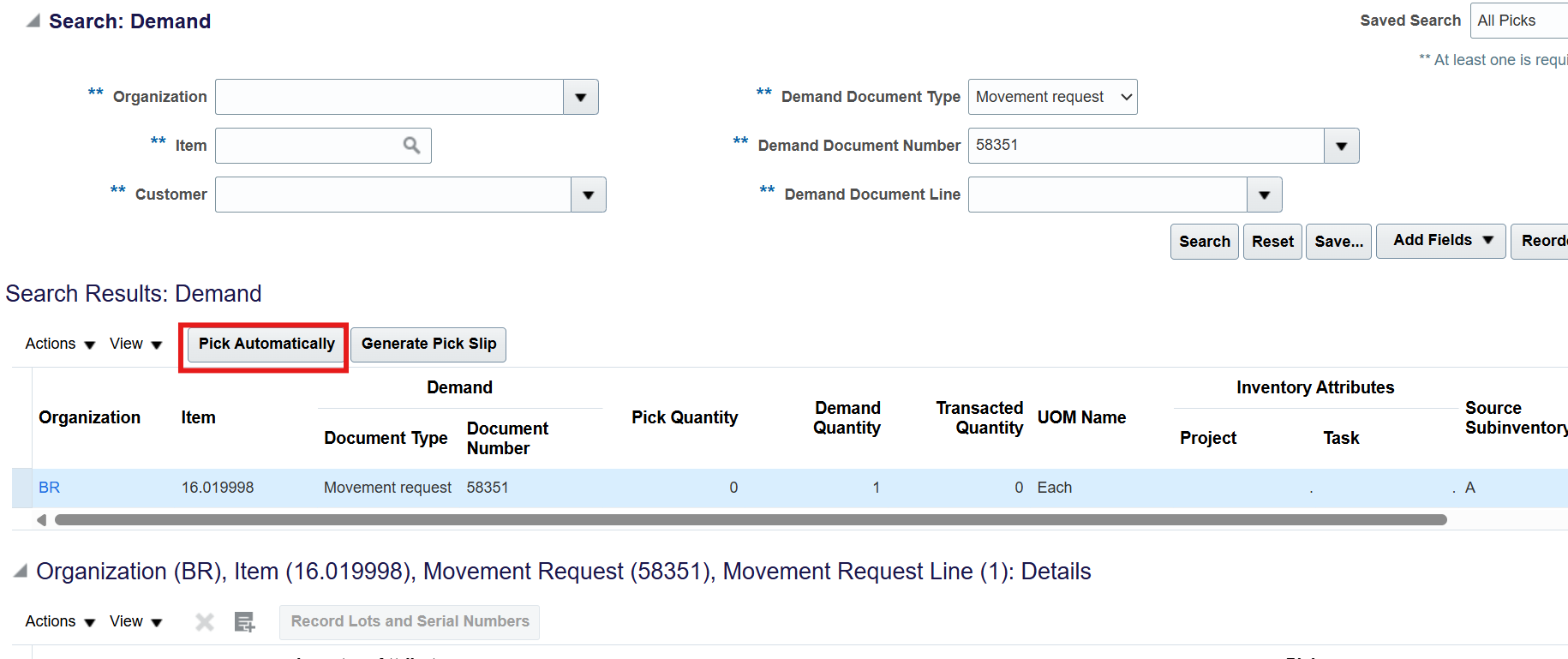Open the Demand Document Type select box

point(1052,97)
